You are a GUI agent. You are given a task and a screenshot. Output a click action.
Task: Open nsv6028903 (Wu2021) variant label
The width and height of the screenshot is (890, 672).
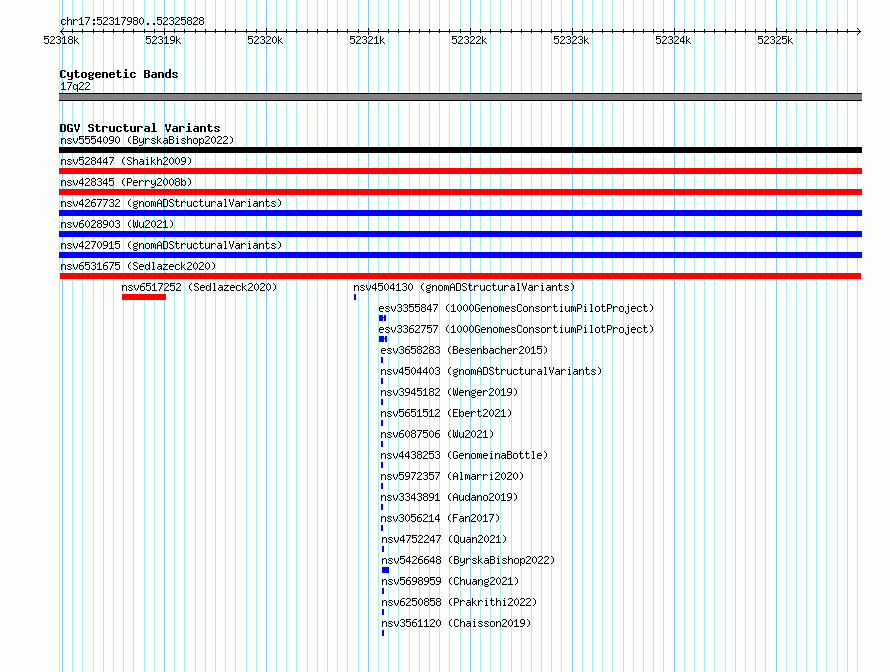[x=117, y=224]
